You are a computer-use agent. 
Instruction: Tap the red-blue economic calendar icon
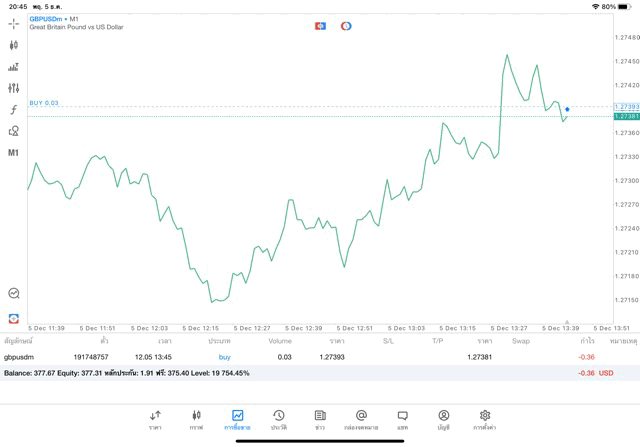pos(14,317)
